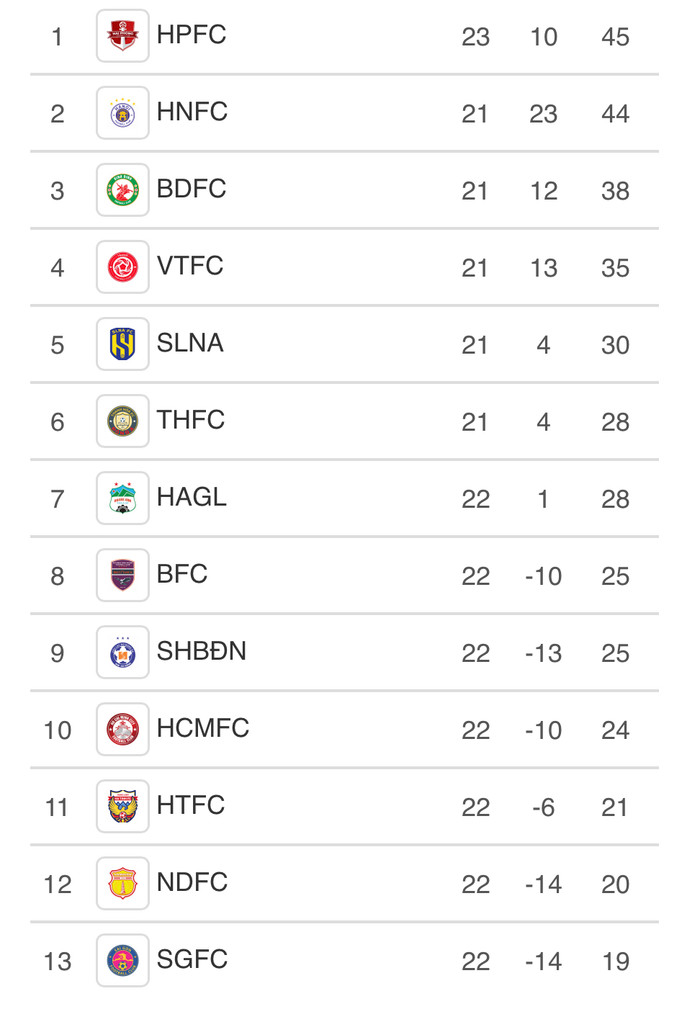Select the green BDFC team badge
Screen dimensions: 700x1030
click(x=122, y=190)
